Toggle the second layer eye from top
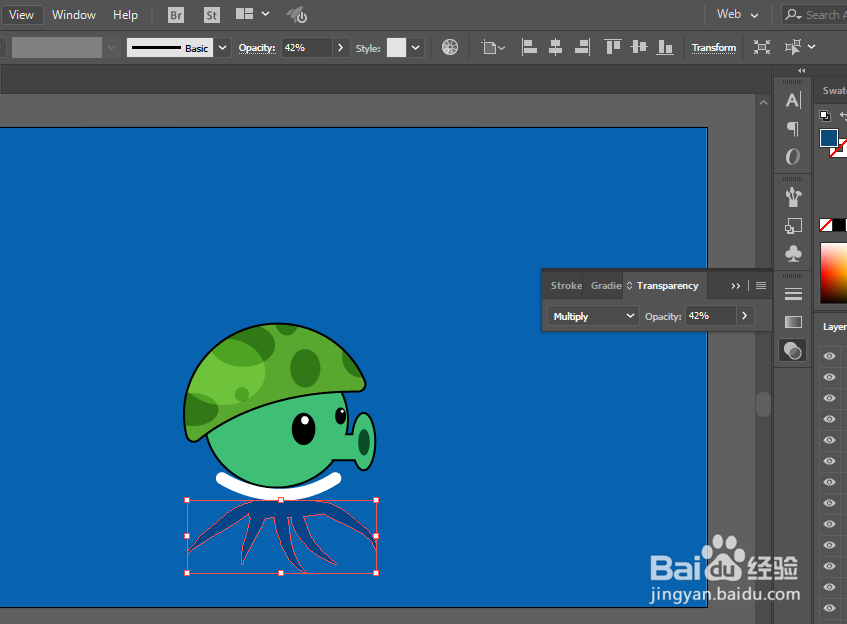The height and width of the screenshot is (624, 847). point(829,377)
